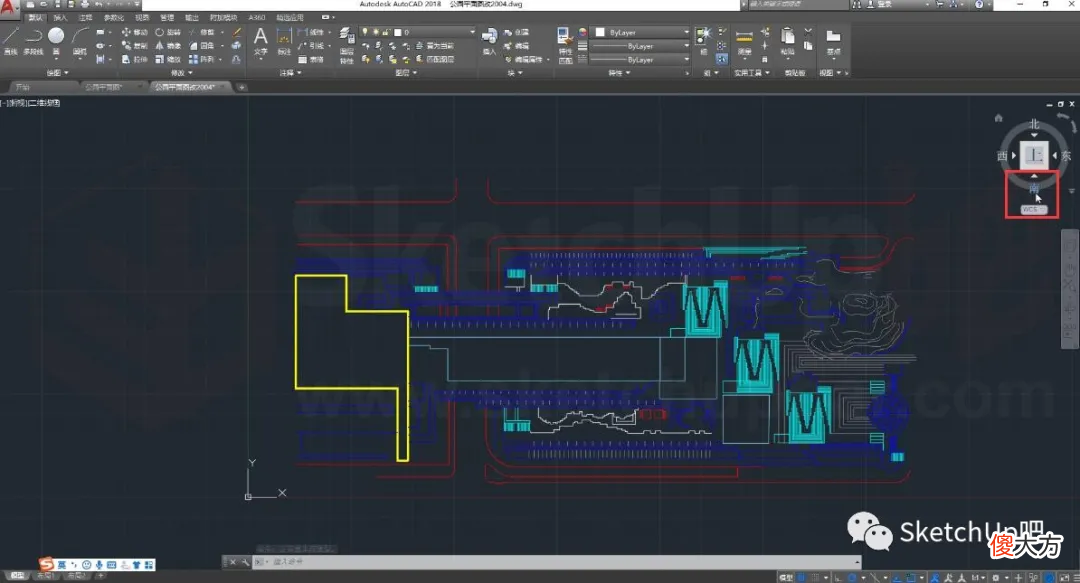Click the Paste (粘贴) icon
The image size is (1080, 583).
pos(787,41)
